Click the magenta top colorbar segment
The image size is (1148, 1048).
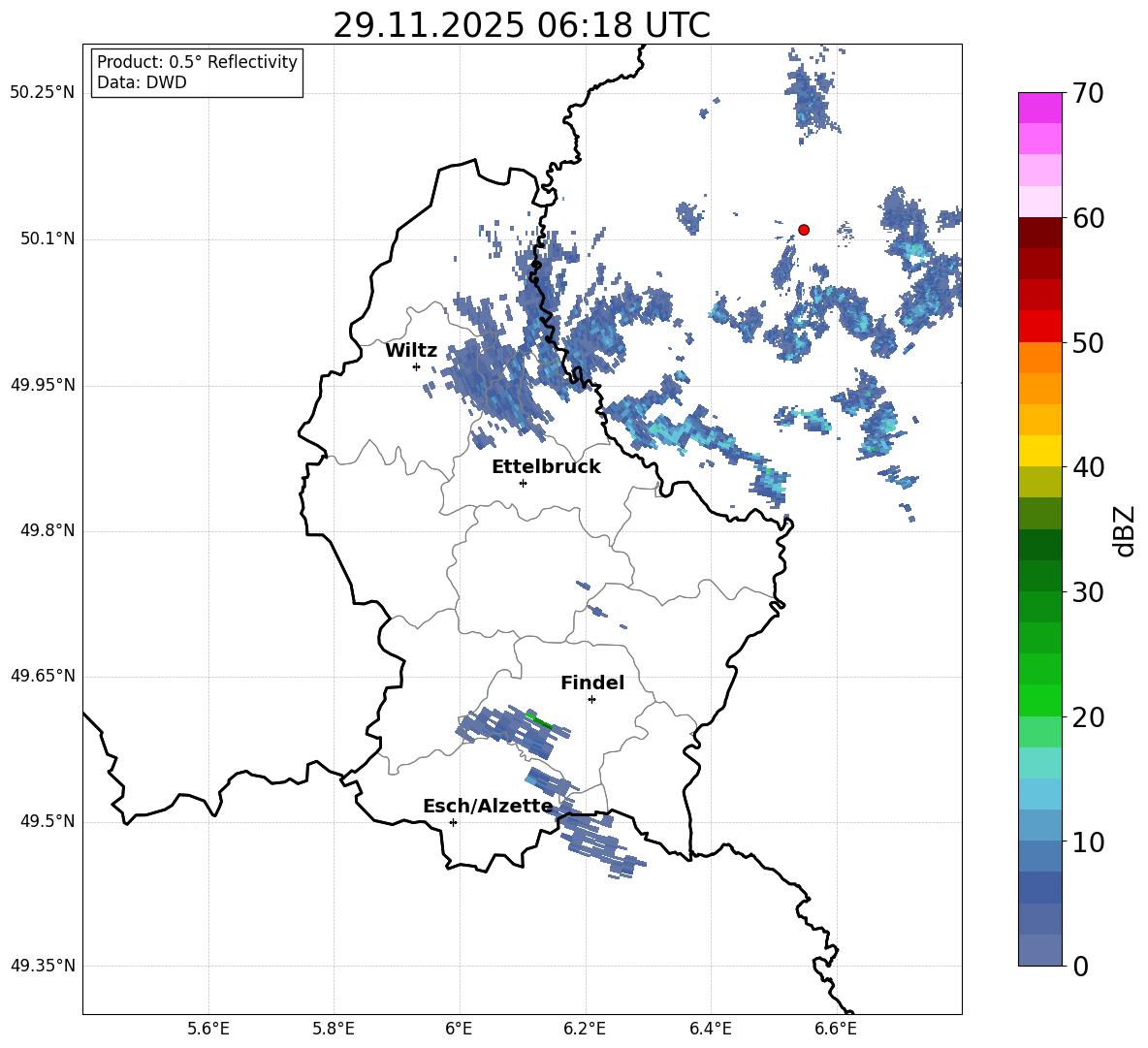tap(1040, 108)
